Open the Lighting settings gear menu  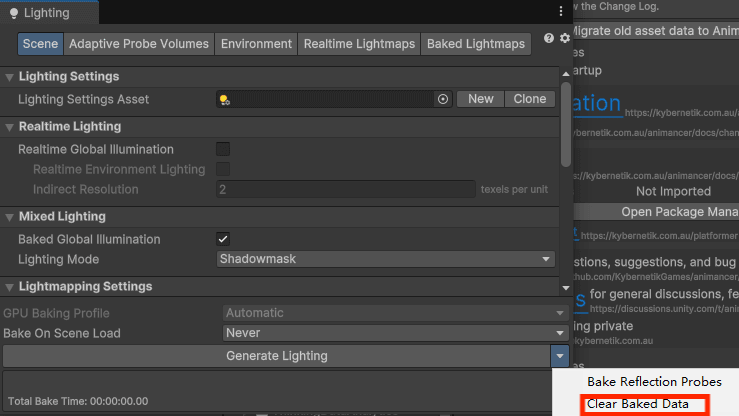(565, 38)
